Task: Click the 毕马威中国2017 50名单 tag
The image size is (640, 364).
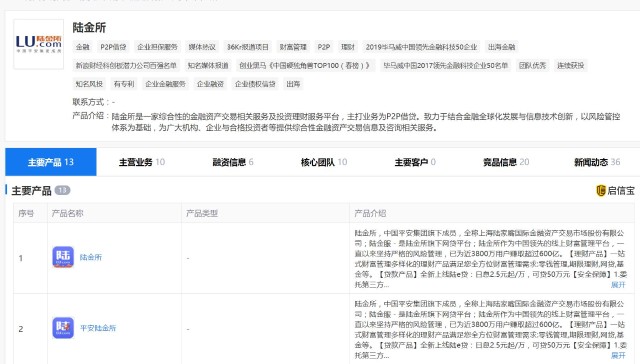Action: coord(445,65)
